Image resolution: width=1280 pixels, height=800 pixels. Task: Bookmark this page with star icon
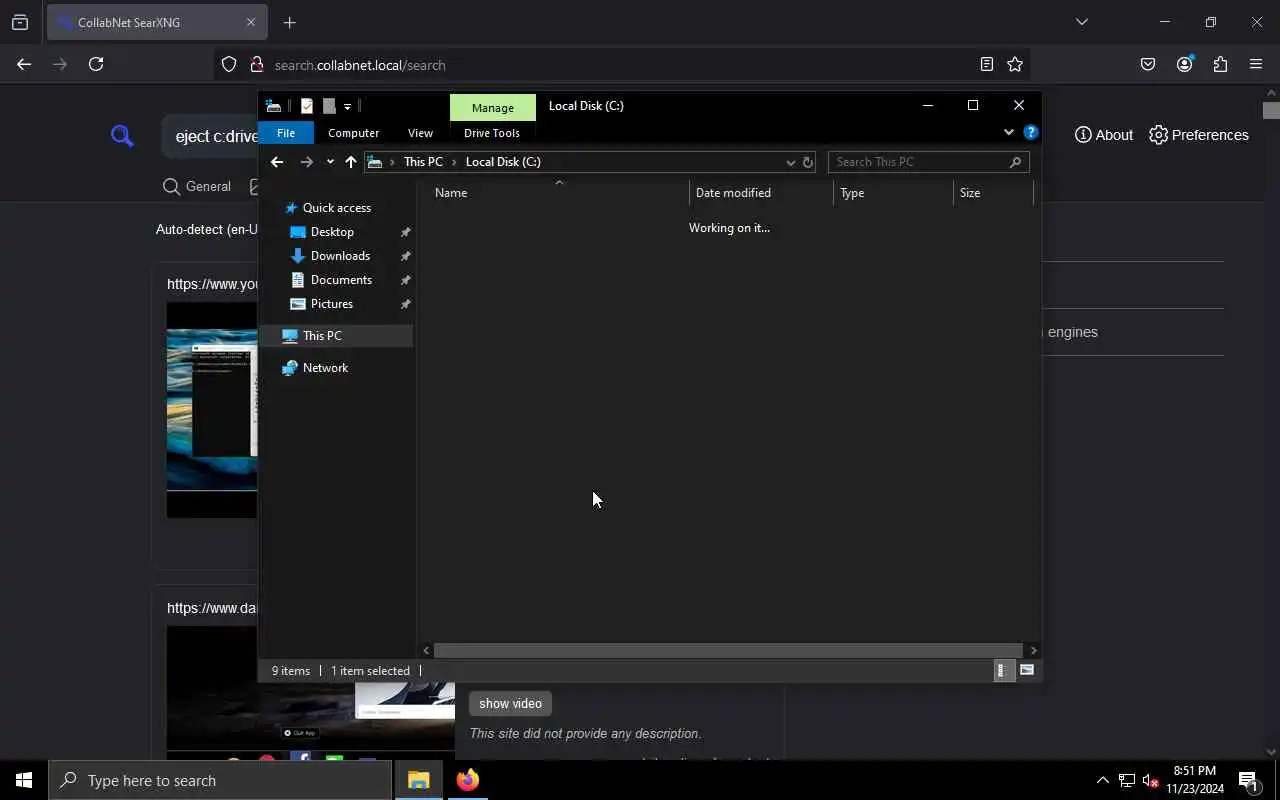1015,64
